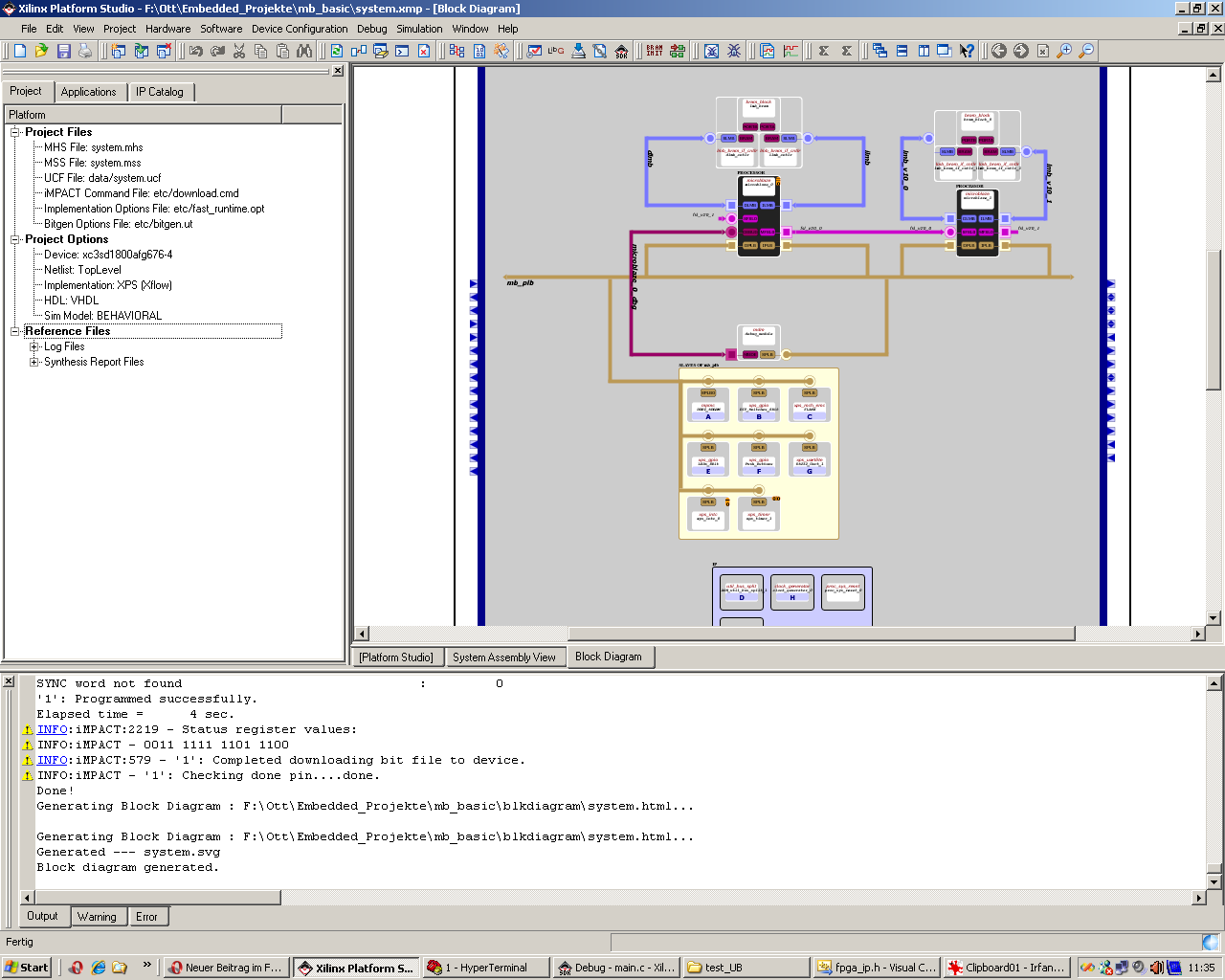Switch to the System Assembly View tab
1225x980 pixels.
pyautogui.click(x=503, y=657)
